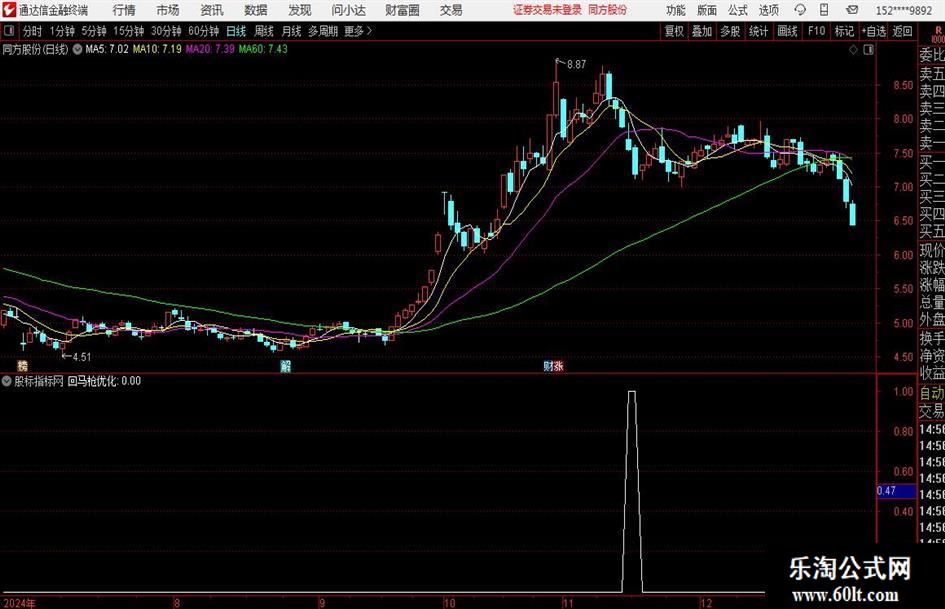Click the account number 152****9892

point(903,10)
